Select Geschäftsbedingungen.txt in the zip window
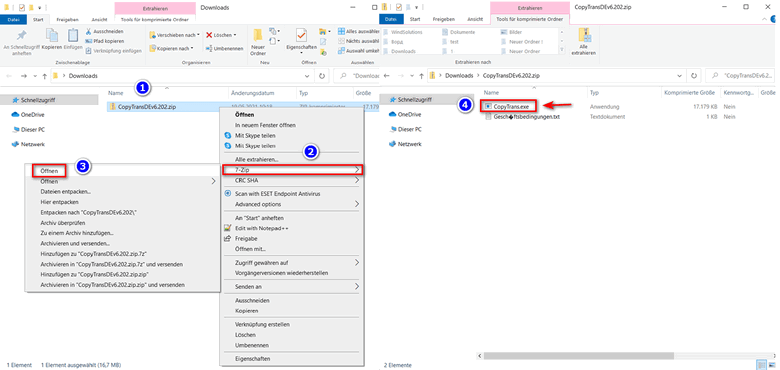The height and width of the screenshot is (370, 780). pos(523,117)
